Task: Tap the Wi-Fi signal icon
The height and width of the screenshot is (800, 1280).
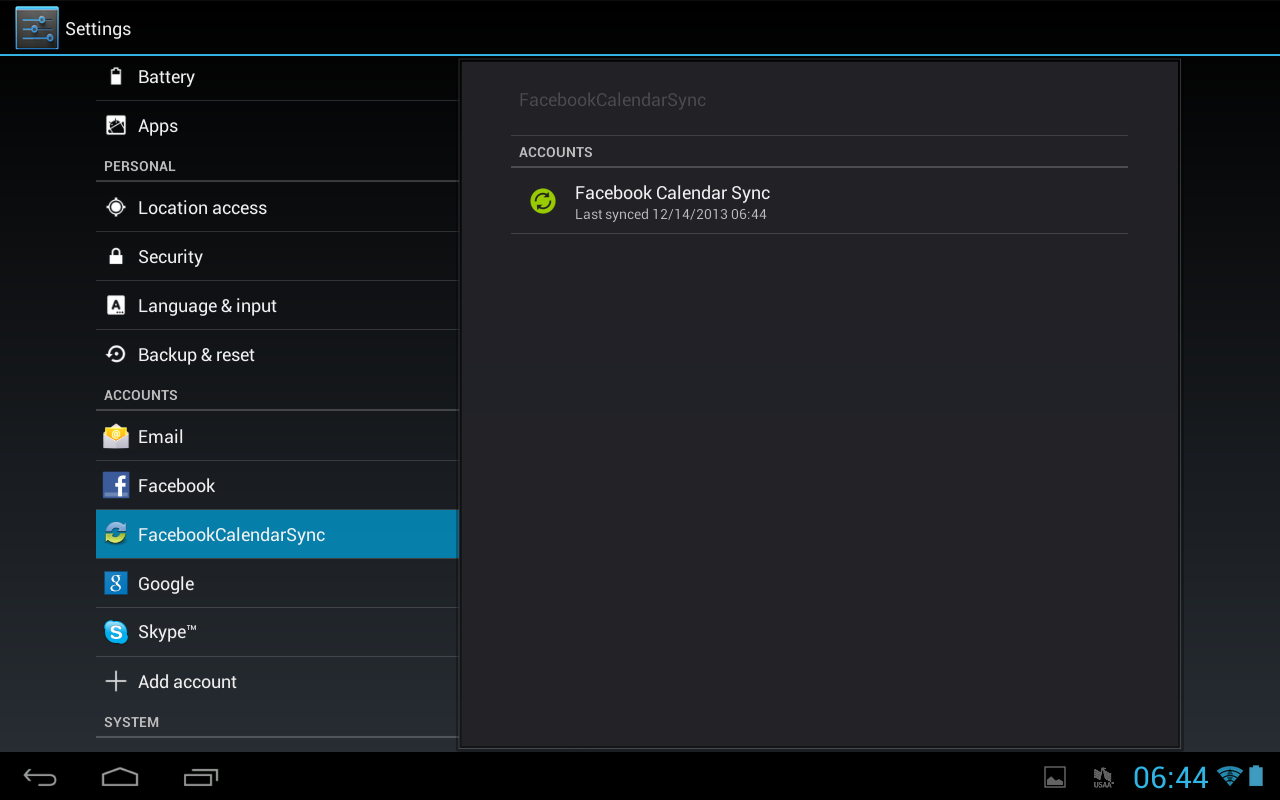Action: coord(1230,775)
